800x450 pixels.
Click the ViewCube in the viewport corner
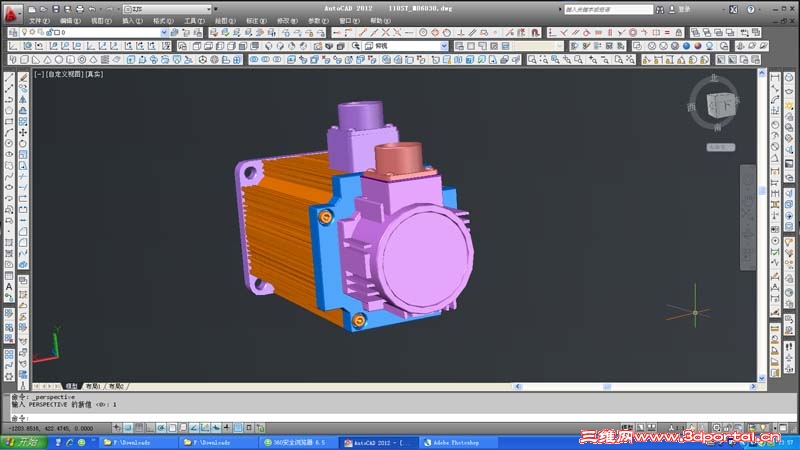pyautogui.click(x=721, y=105)
